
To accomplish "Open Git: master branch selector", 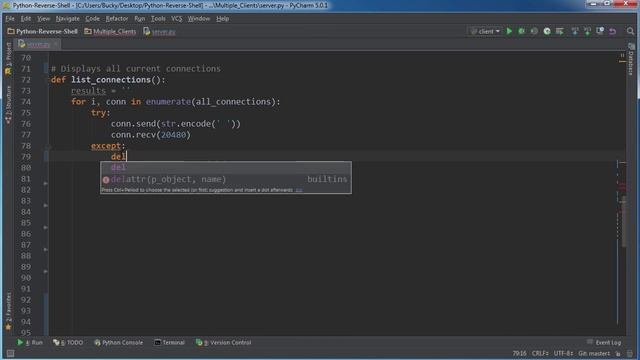I will (x=594, y=353).
